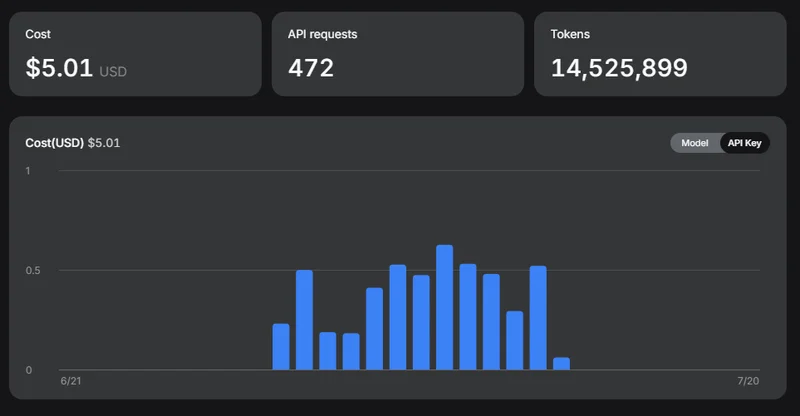Select the tallest bar in the chart

(444, 307)
